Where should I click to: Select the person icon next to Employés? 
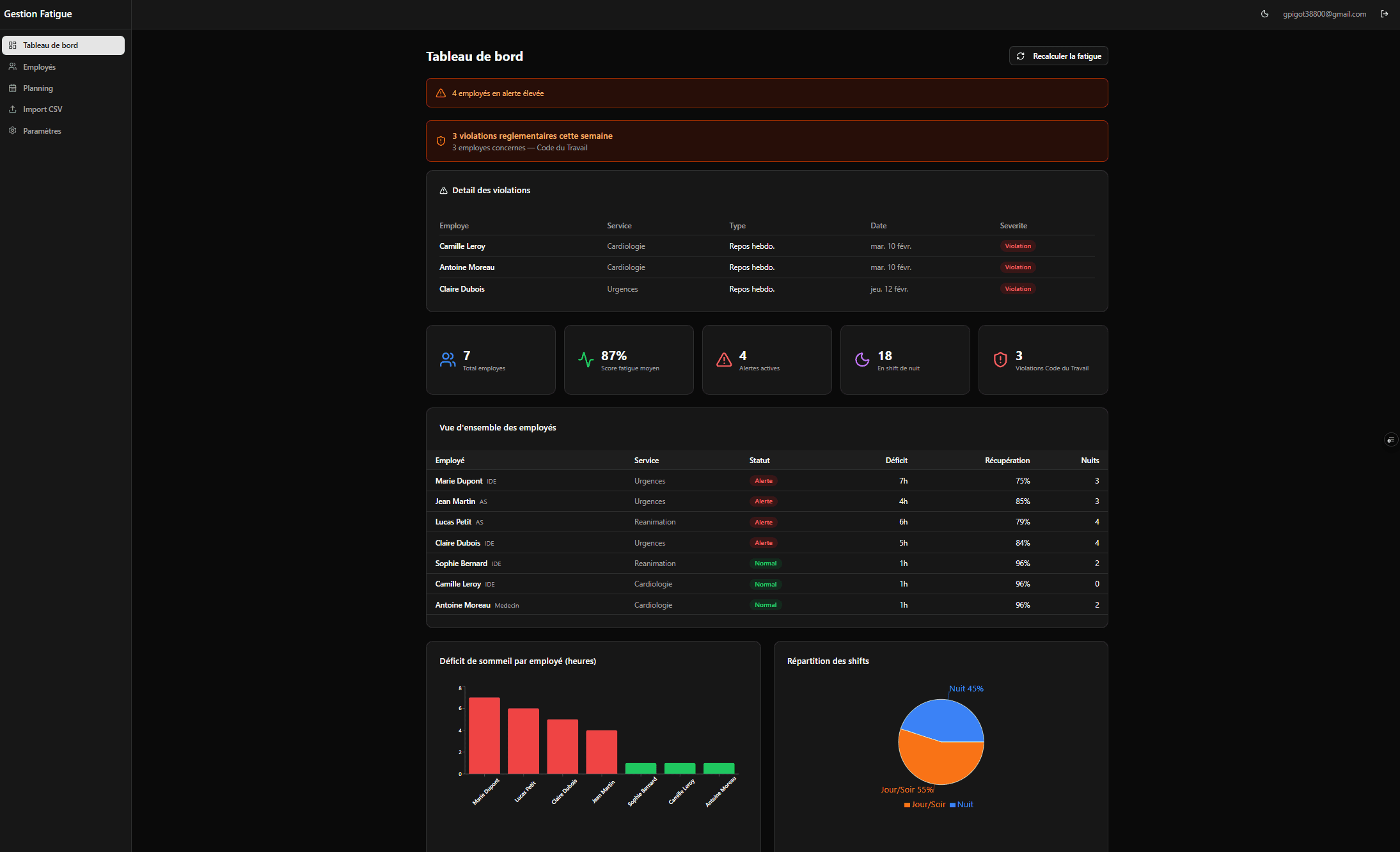[x=13, y=67]
